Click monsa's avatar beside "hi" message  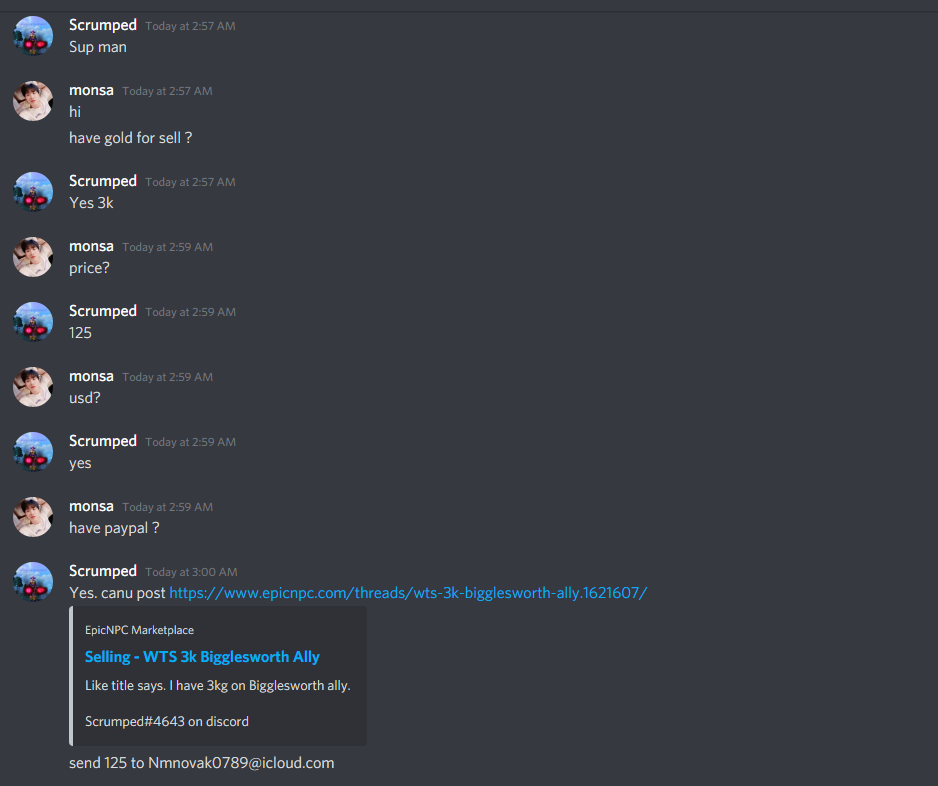pos(33,101)
